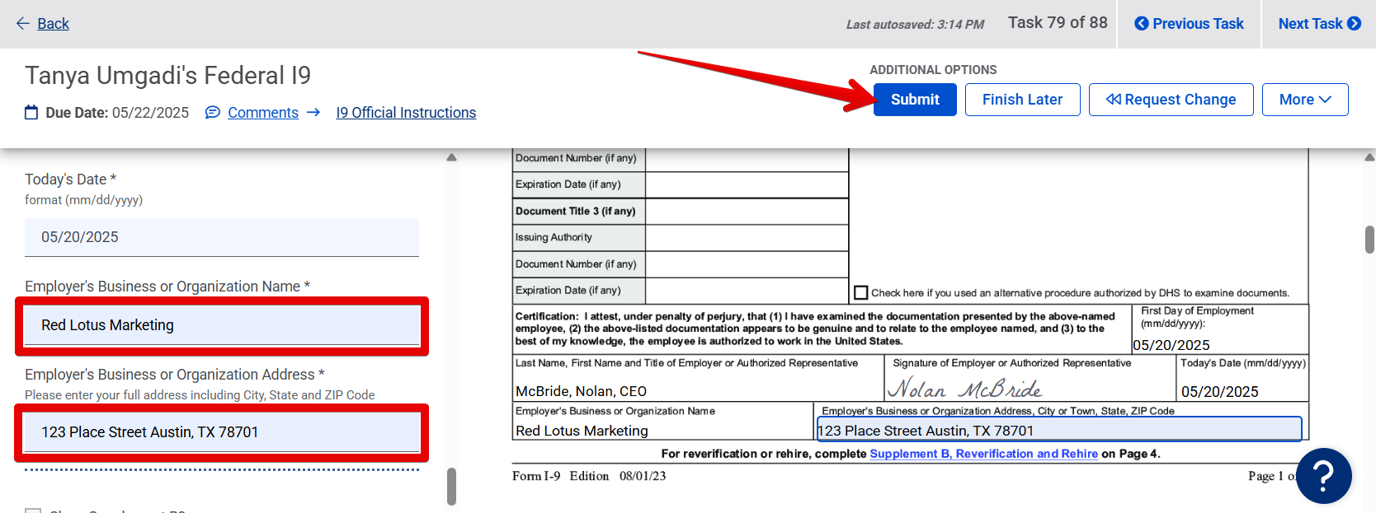Viewport: 1376px width, 513px height.
Task: Click 'McBride, Nolan, CEO' text in form
Action: [581, 391]
